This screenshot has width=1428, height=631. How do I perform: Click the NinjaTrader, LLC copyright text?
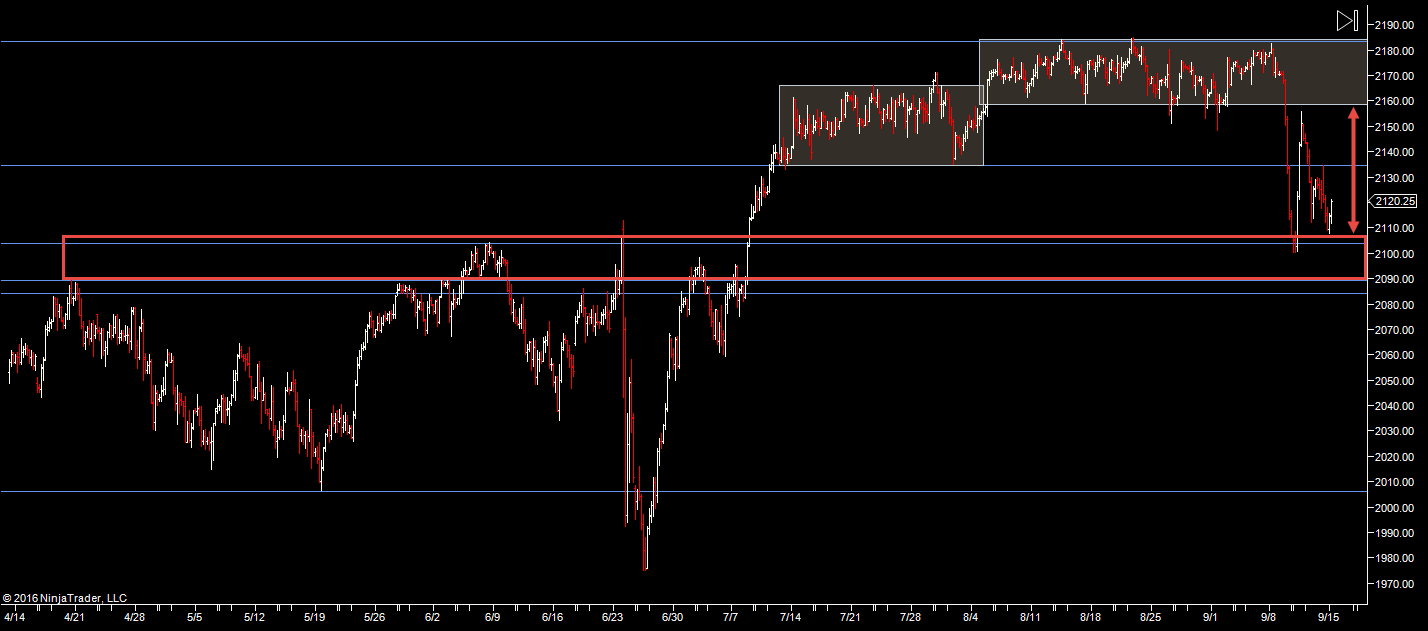pyautogui.click(x=65, y=598)
